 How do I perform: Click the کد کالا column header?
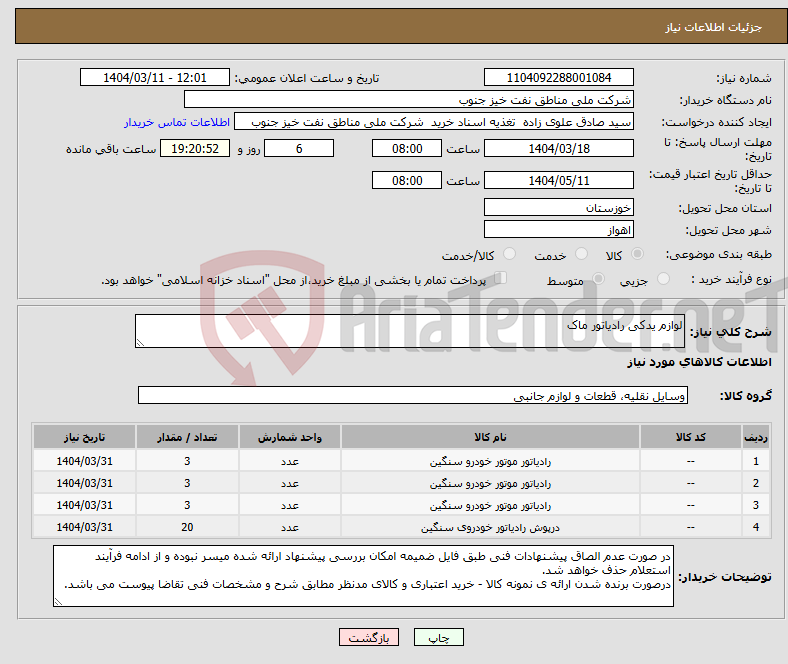[691, 437]
